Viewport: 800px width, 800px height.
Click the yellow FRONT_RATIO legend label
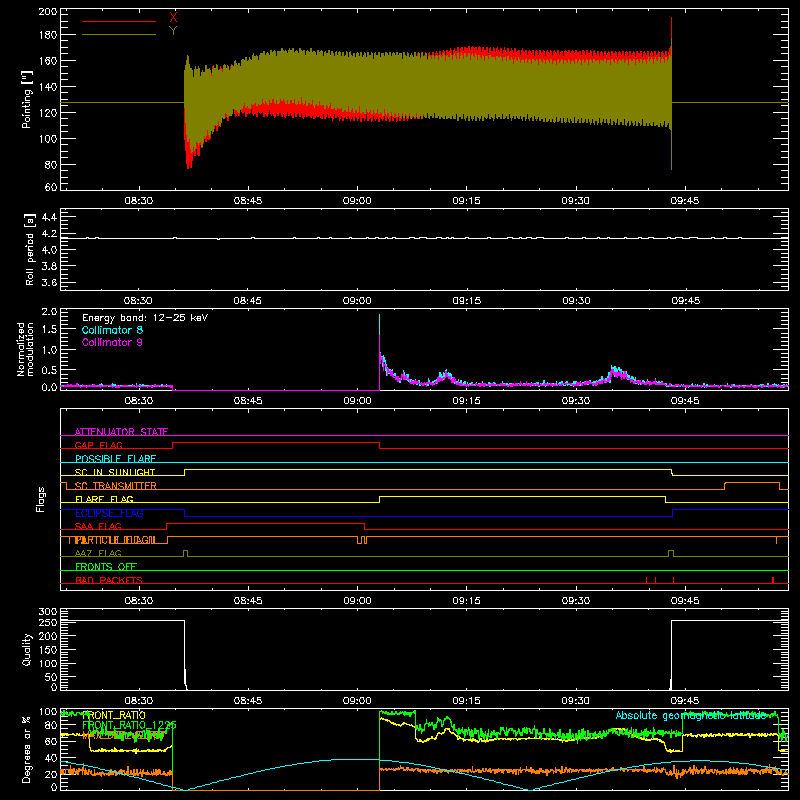114,715
